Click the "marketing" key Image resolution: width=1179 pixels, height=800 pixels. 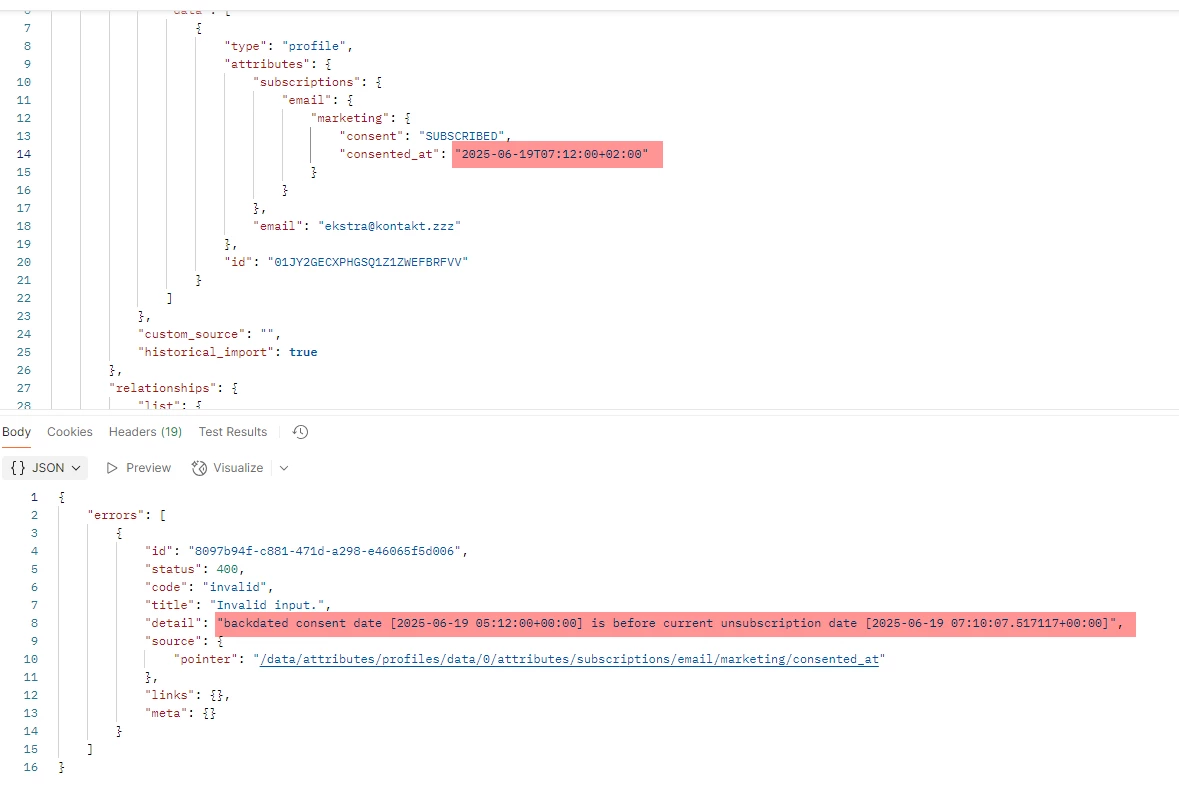point(350,118)
